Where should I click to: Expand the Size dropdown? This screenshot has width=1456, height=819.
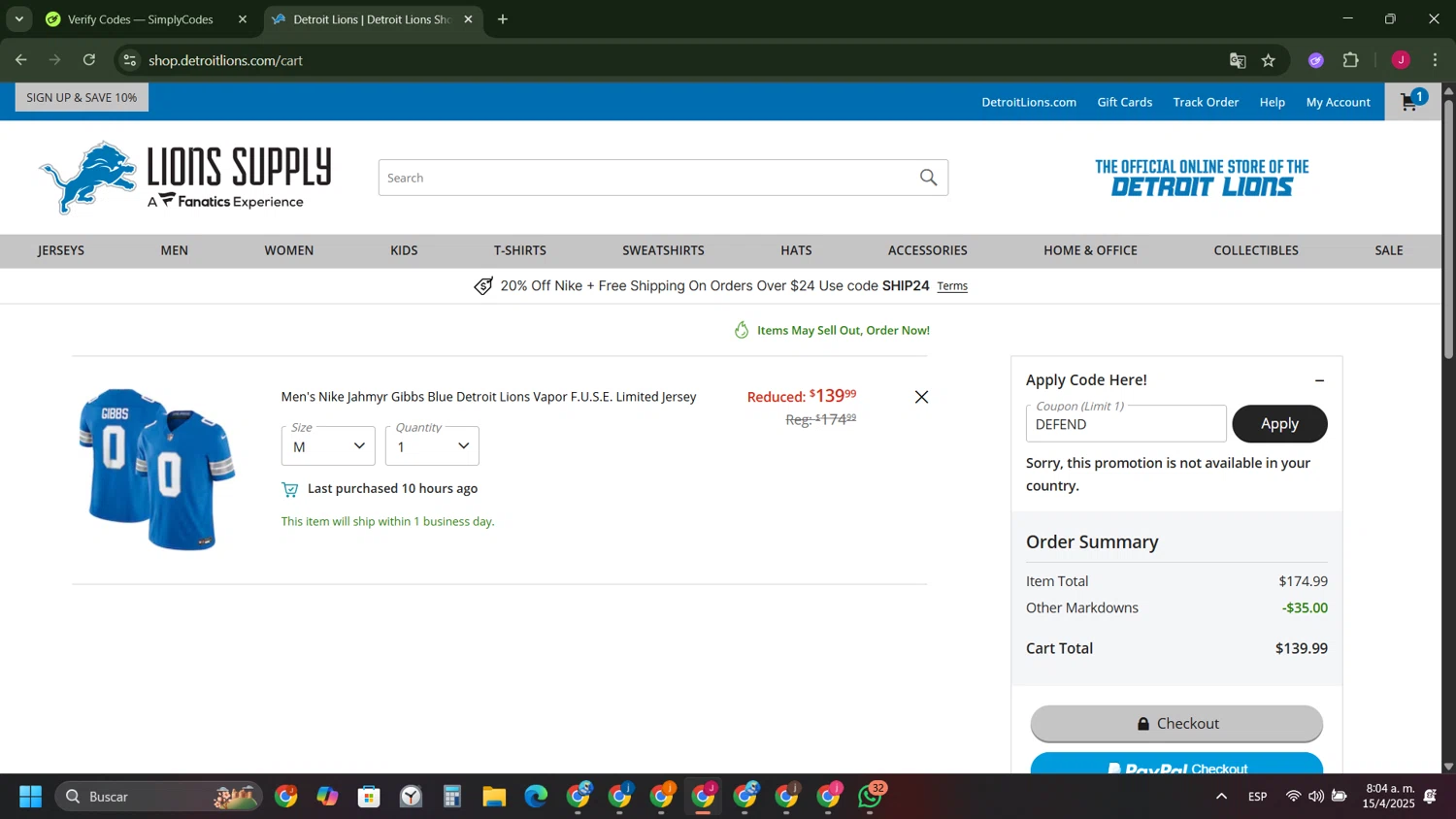click(x=328, y=446)
